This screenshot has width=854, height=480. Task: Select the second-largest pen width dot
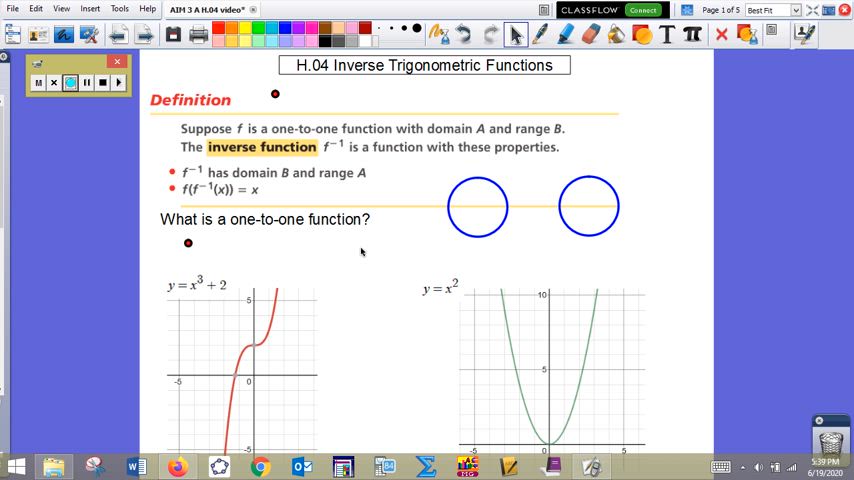point(404,28)
